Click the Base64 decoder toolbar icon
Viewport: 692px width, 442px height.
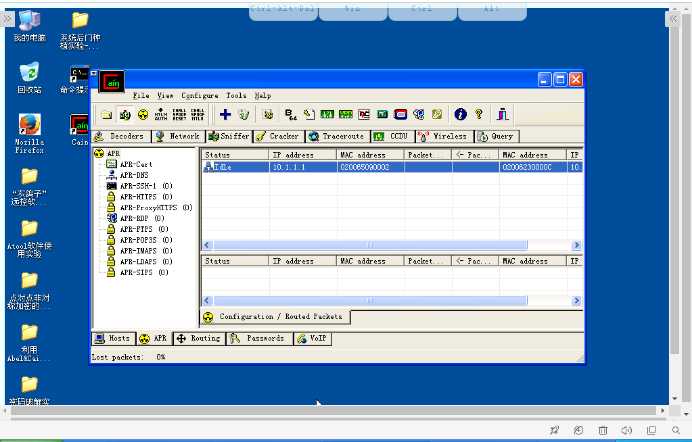pos(290,115)
